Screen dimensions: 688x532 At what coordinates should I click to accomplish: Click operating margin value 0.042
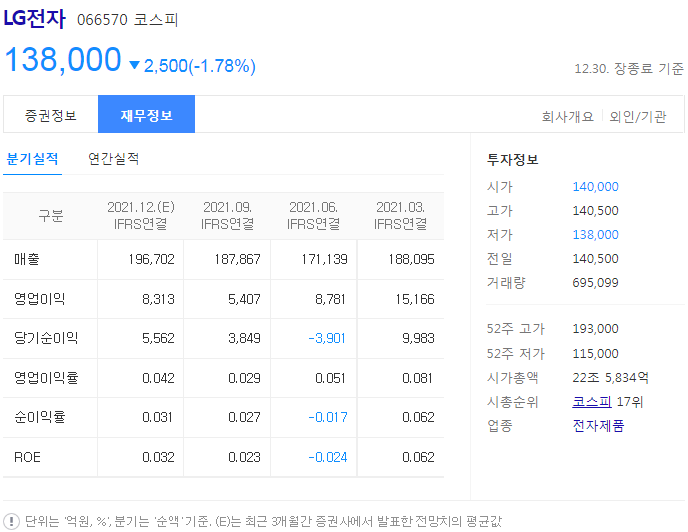158,378
